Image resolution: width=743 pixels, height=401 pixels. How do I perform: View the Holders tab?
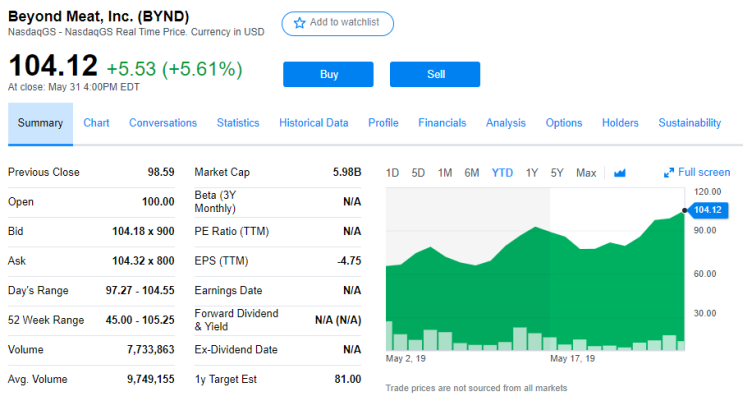[x=620, y=123]
